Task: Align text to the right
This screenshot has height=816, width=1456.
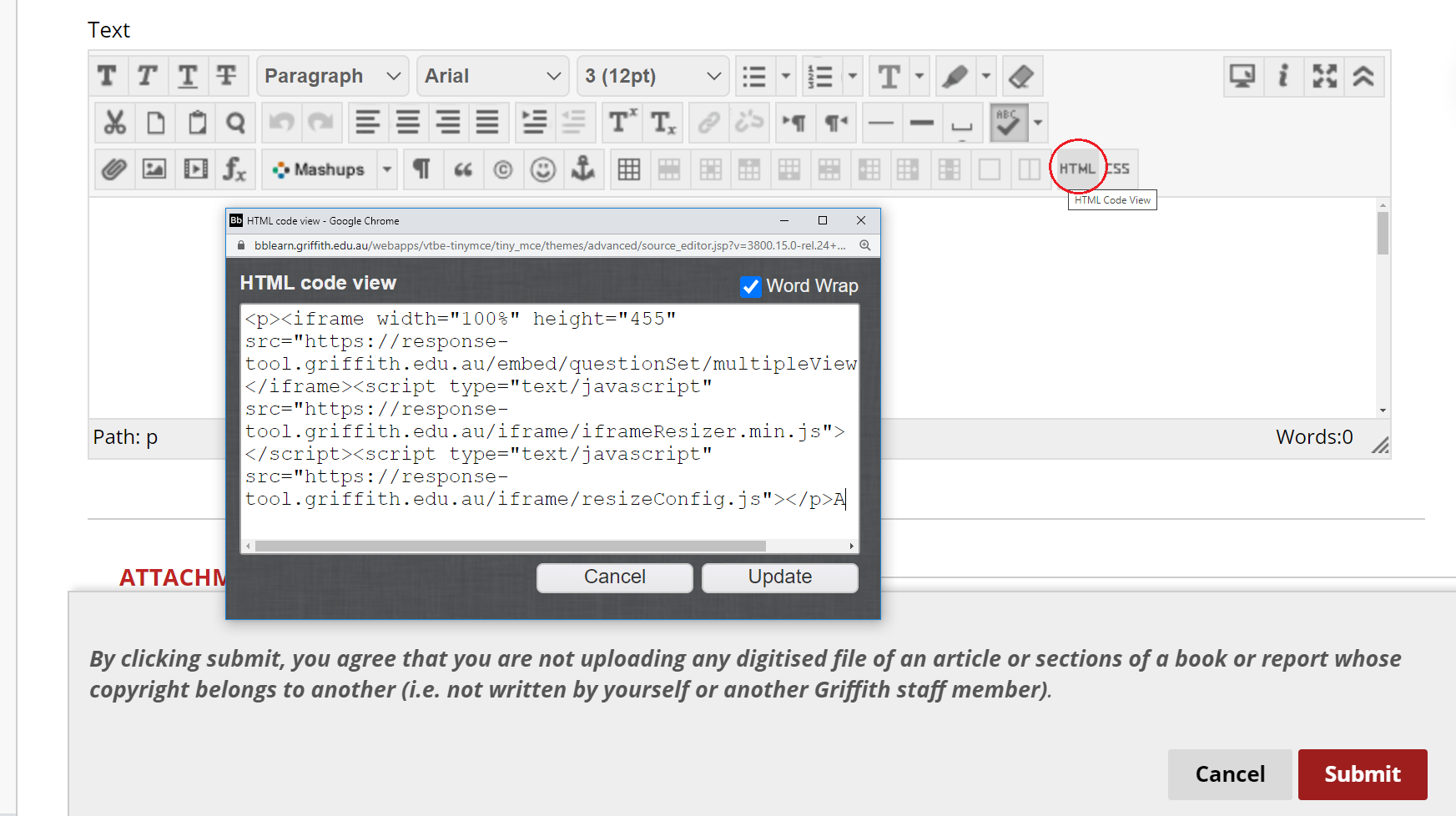Action: (448, 123)
